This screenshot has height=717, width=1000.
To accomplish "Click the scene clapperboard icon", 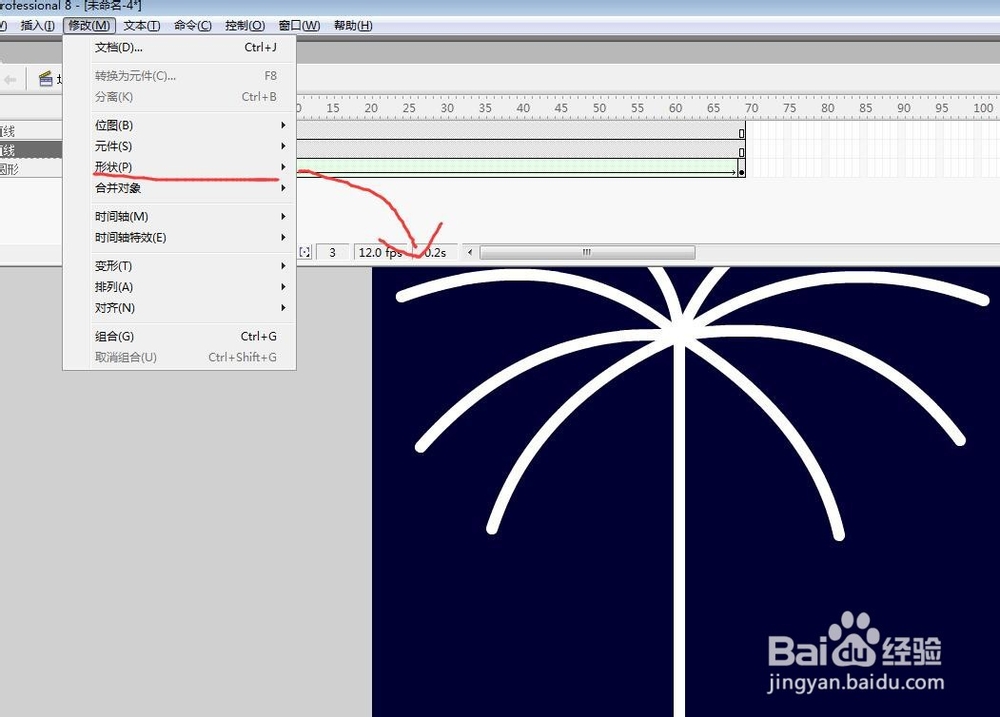I will tap(45, 79).
